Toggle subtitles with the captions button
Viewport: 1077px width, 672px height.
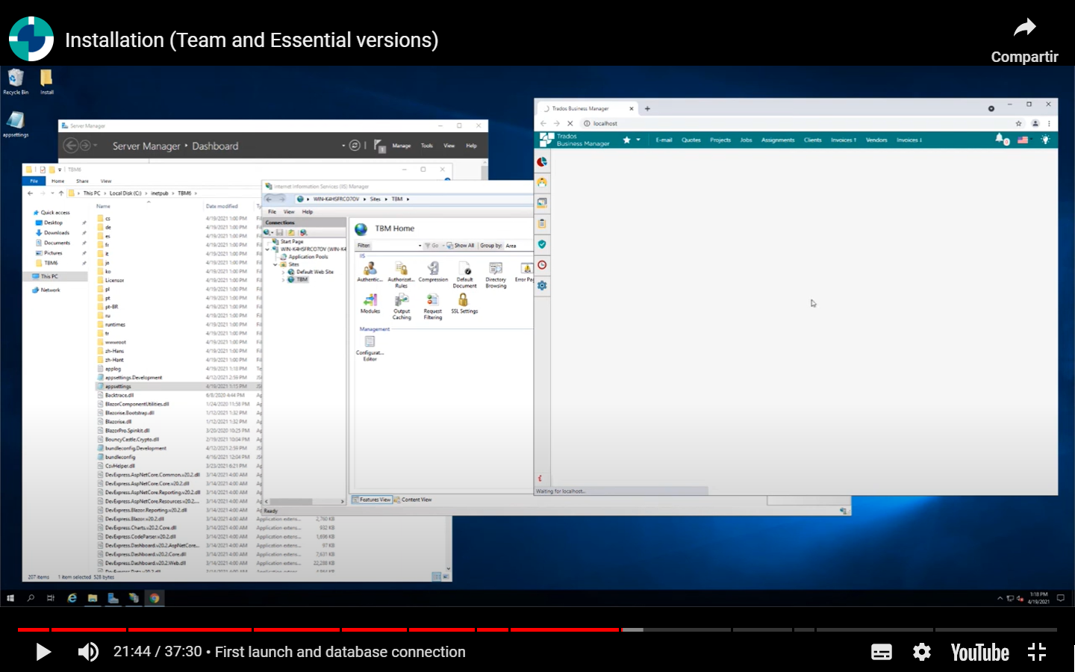881,651
